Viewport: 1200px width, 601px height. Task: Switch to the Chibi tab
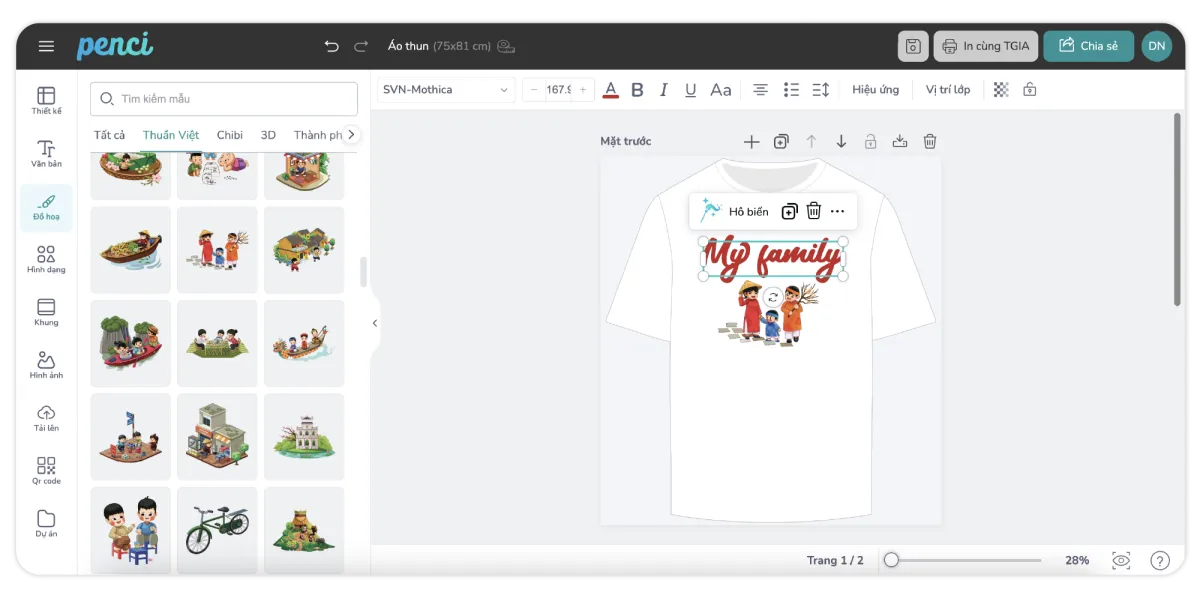pos(230,135)
